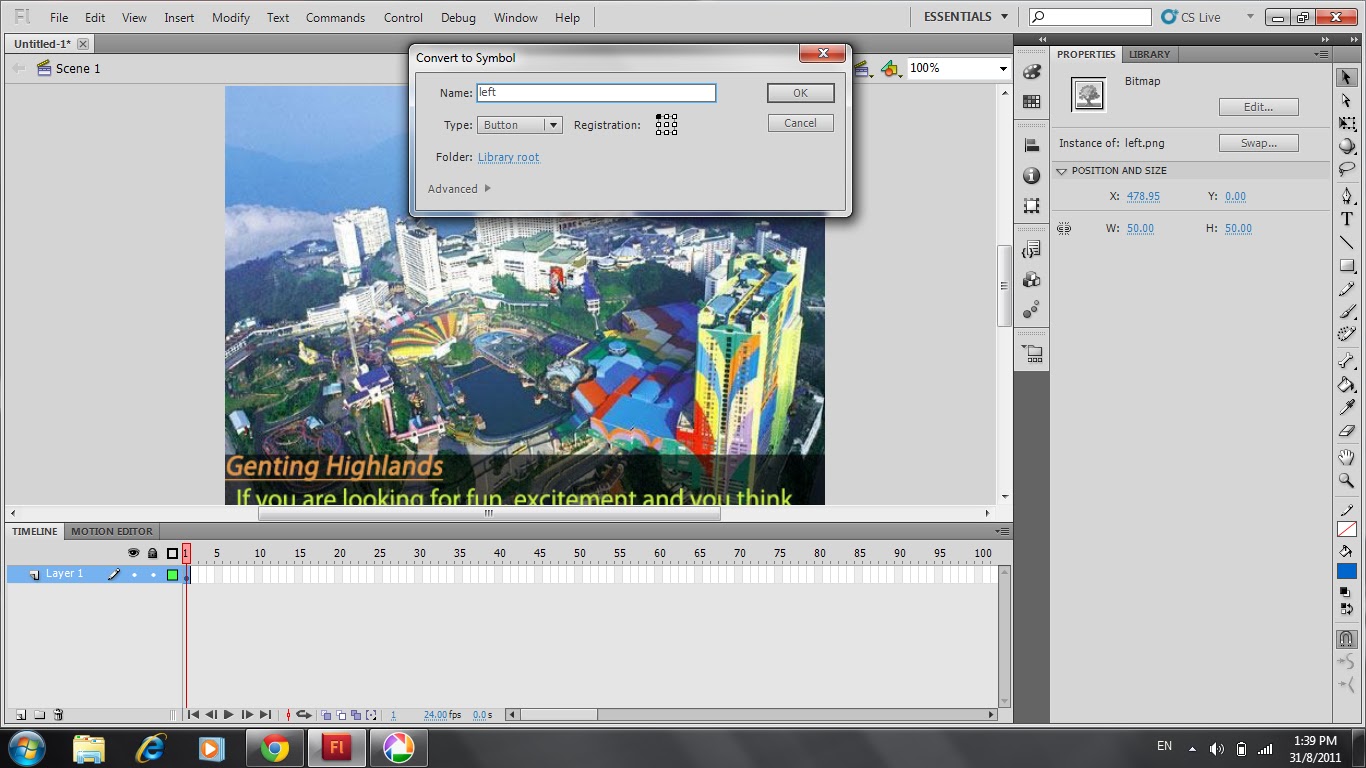Screen dimensions: 1366x768
Task: Open the Project panel icon
Action: click(x=1032, y=353)
